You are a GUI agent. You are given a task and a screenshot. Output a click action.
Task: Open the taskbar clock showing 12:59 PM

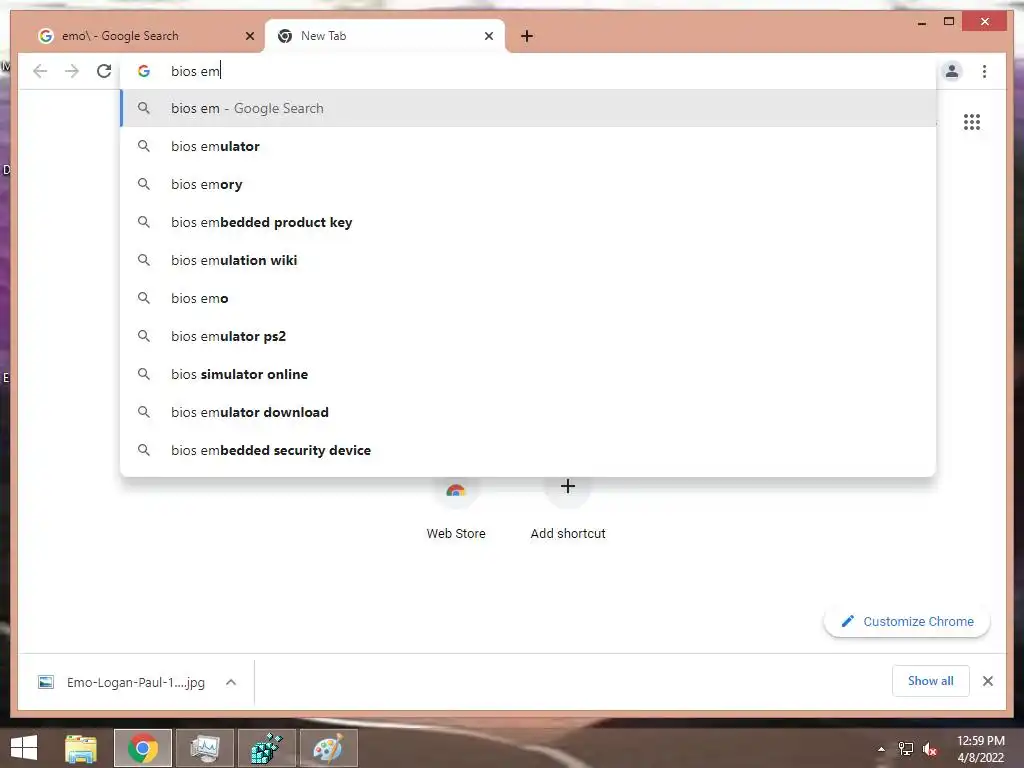point(980,749)
